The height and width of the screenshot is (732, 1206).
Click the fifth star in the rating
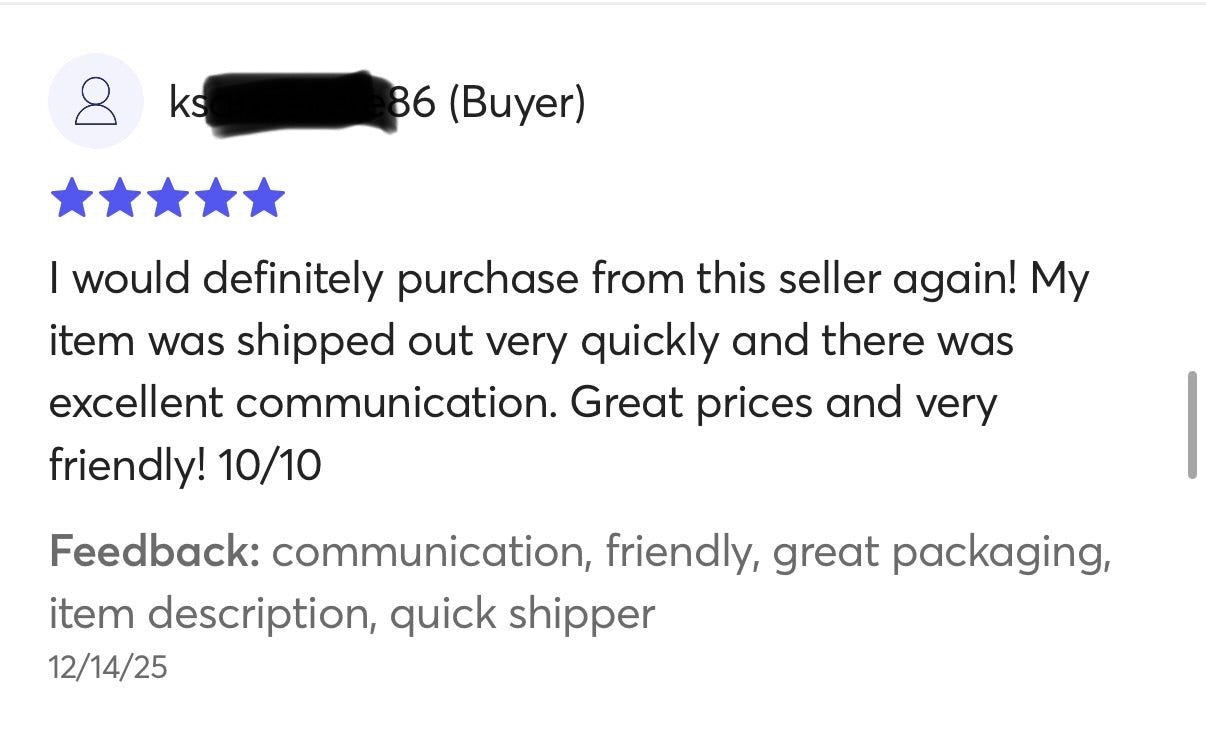click(264, 198)
